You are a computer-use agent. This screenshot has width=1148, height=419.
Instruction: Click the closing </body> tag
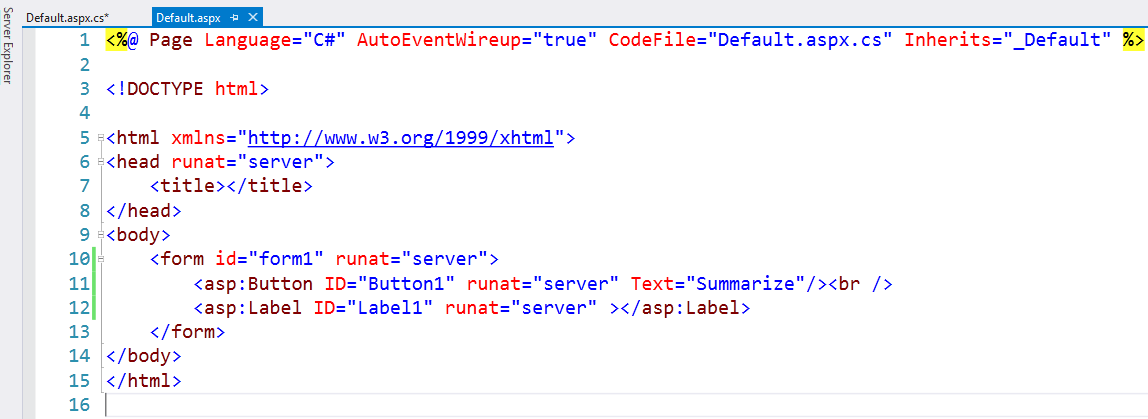[144, 357]
